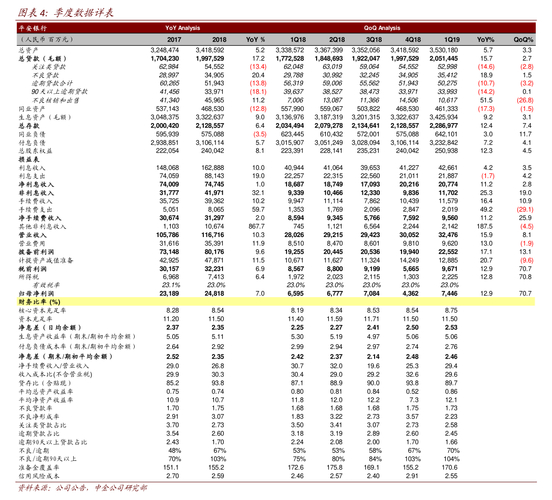552x500 pixels.
Task: Select the '计提资产减值准备' row label
Action: [46, 261]
